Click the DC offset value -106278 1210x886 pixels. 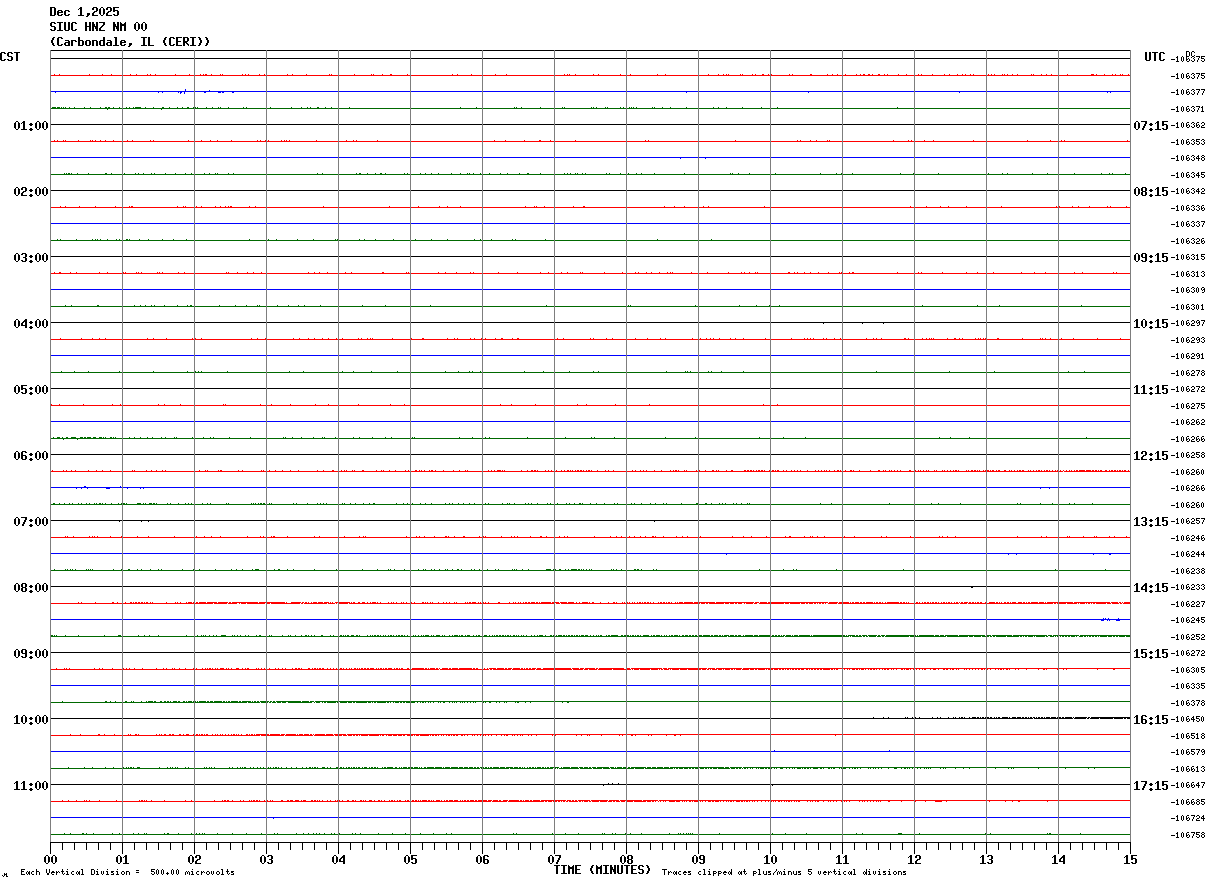1188,373
